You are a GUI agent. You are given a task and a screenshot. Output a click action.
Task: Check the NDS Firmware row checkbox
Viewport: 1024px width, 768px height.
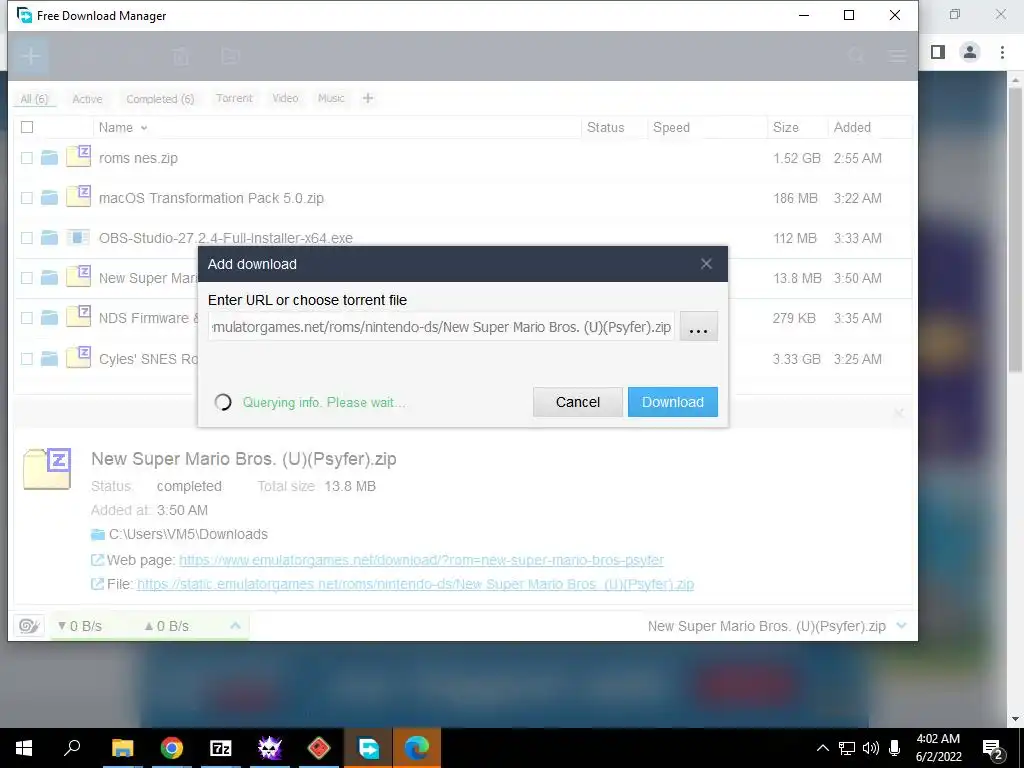coord(27,318)
